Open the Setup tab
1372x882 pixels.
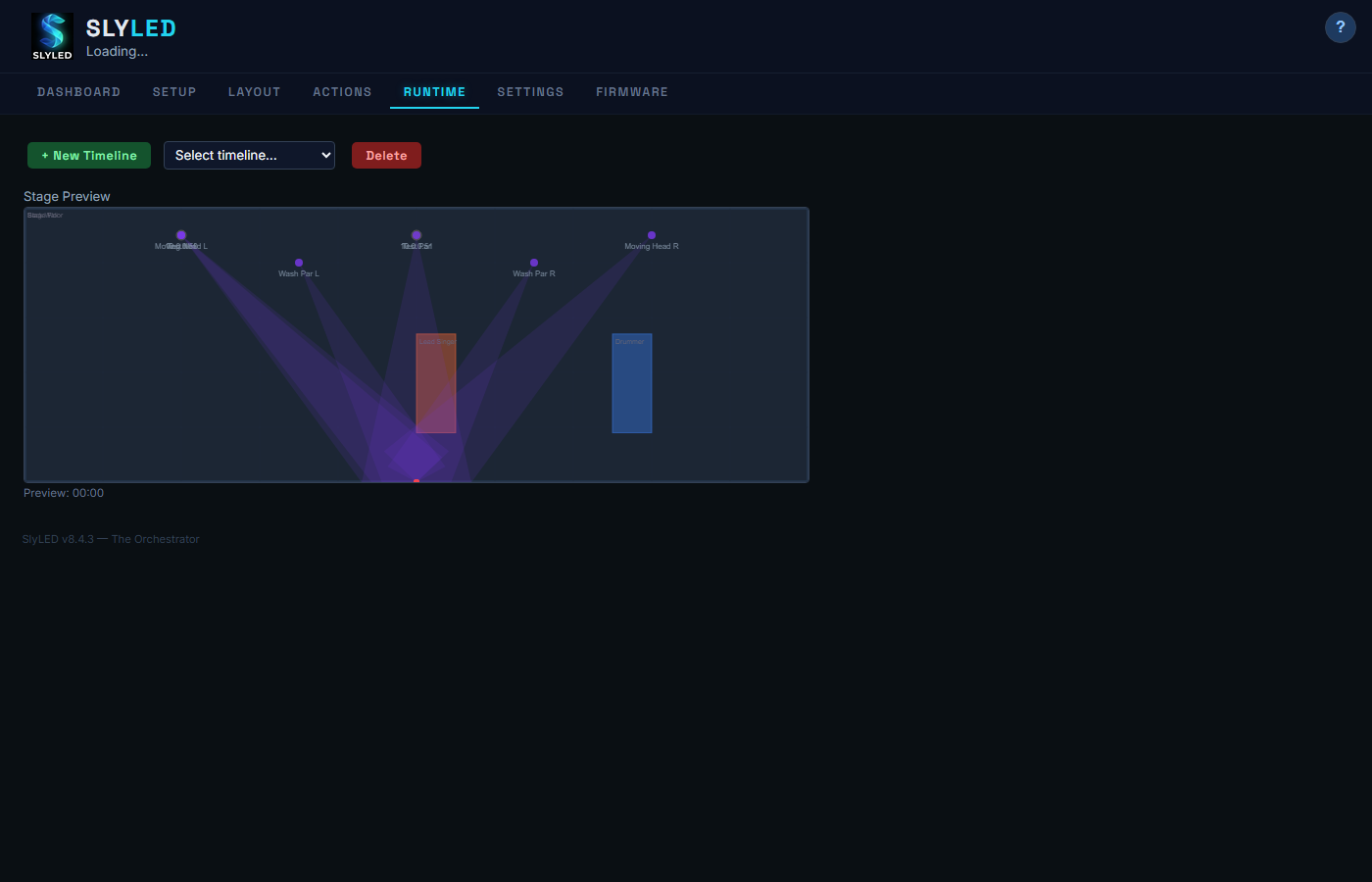pyautogui.click(x=174, y=91)
